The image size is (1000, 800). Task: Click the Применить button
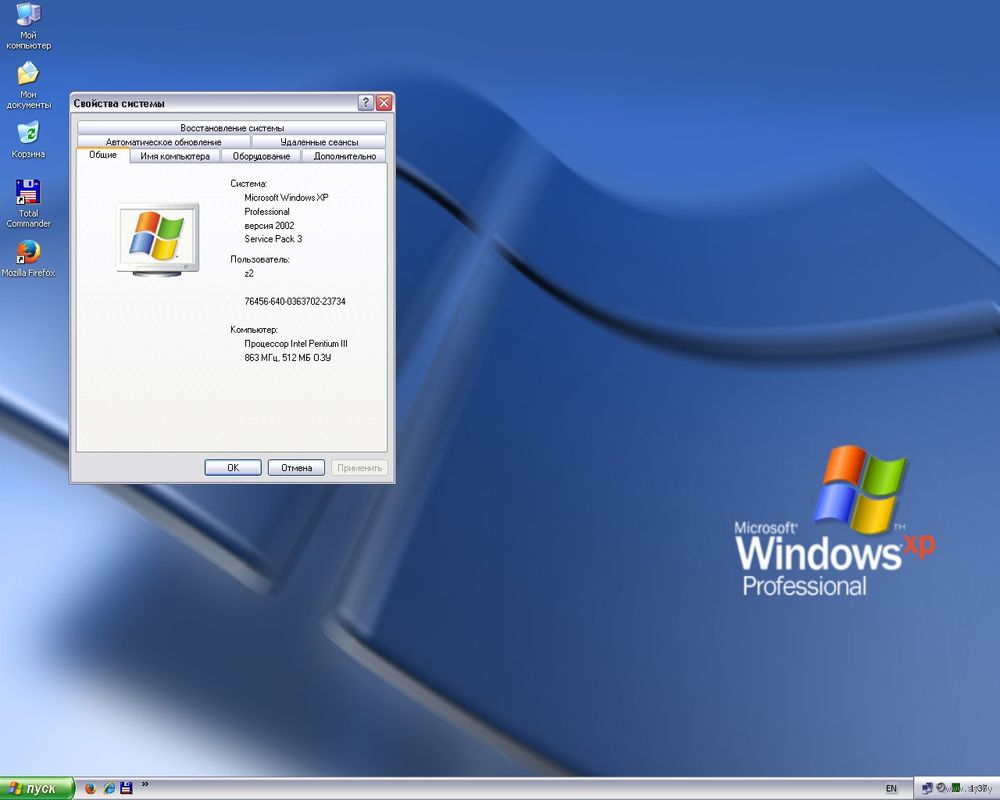[360, 468]
